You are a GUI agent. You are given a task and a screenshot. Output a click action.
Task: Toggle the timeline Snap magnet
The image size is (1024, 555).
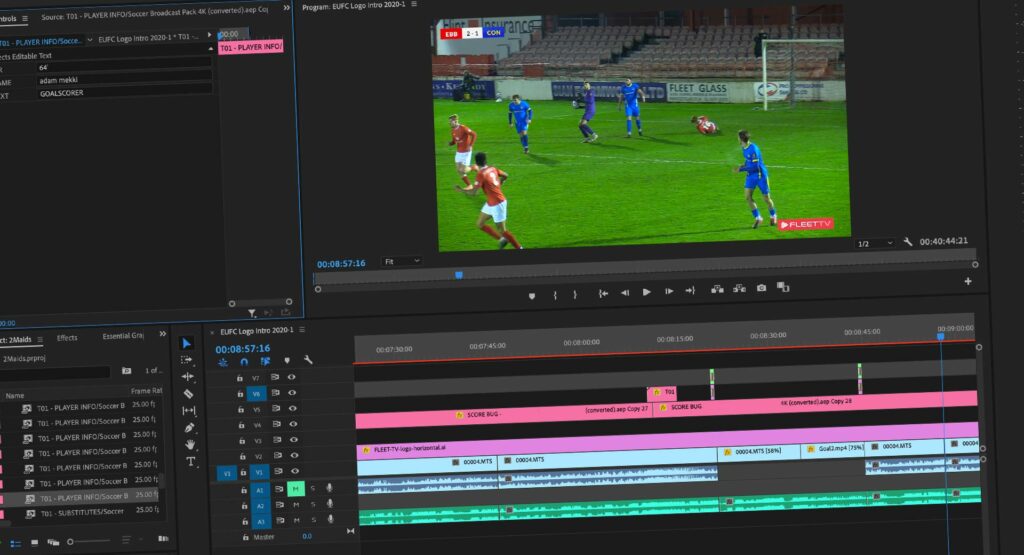[x=243, y=361]
